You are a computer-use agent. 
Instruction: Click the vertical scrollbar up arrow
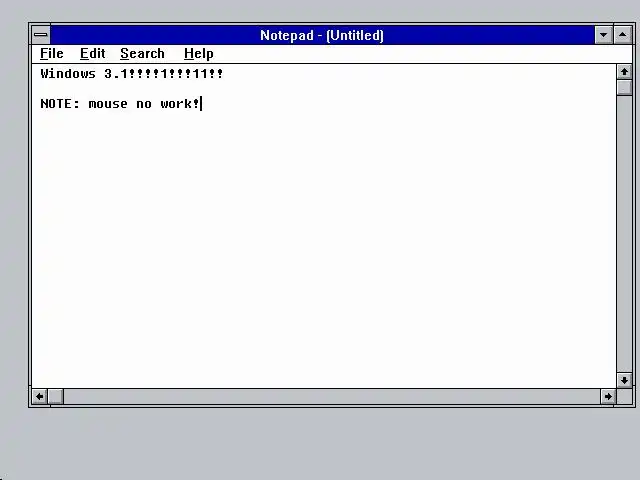(624, 72)
